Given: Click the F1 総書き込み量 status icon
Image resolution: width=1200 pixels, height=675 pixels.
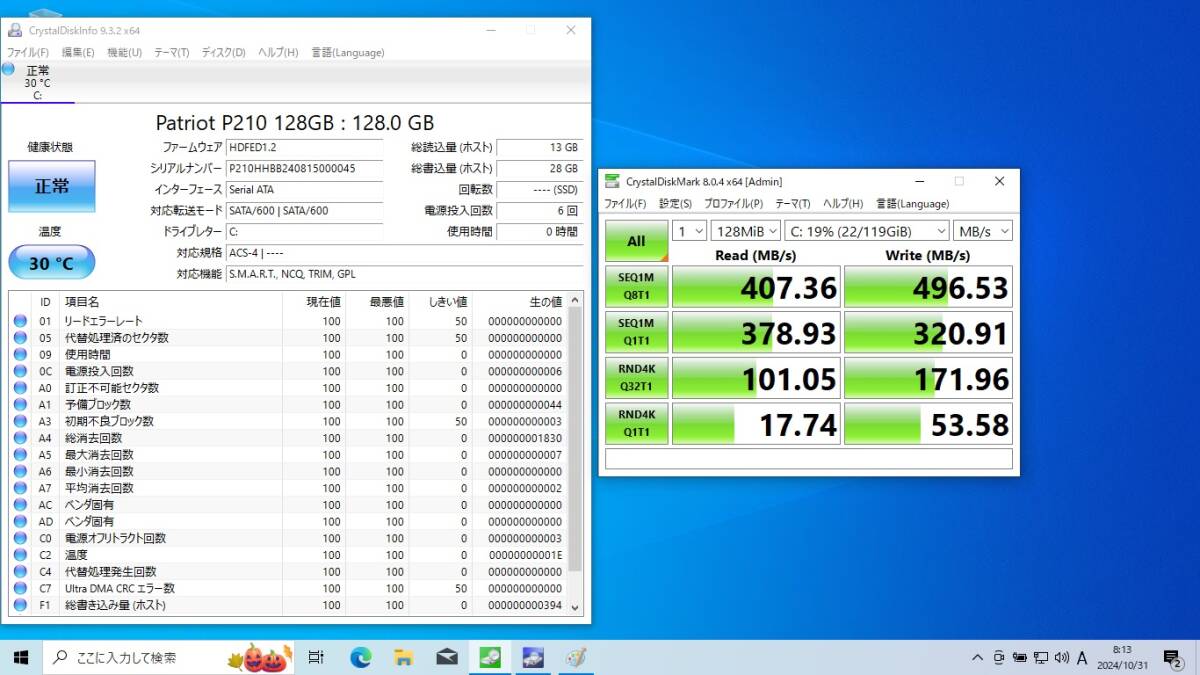Looking at the screenshot, I should coord(20,605).
